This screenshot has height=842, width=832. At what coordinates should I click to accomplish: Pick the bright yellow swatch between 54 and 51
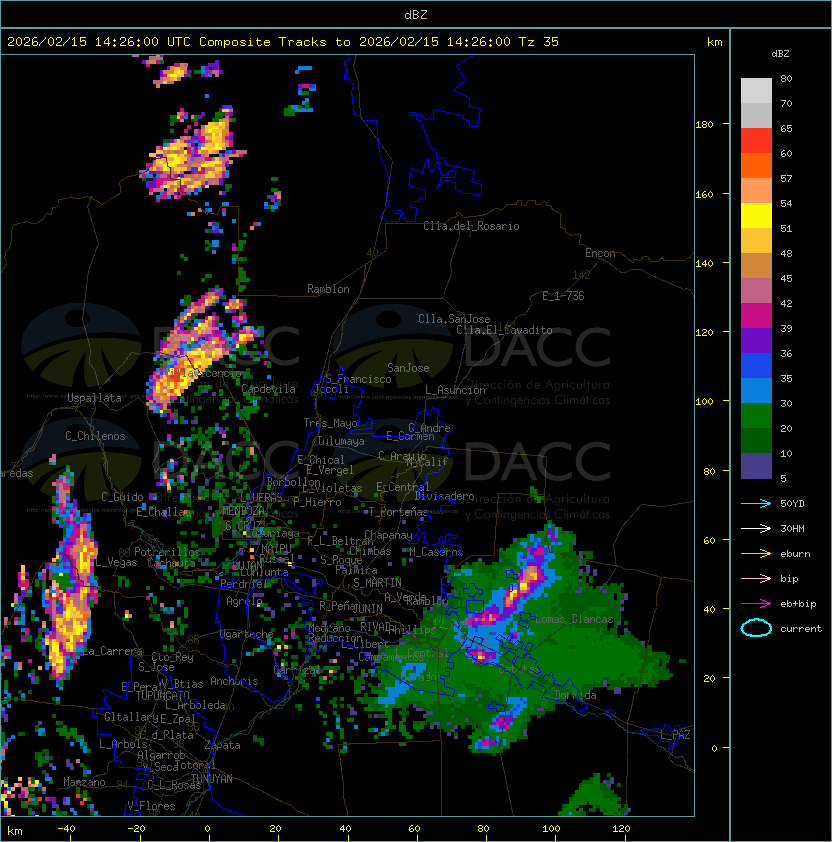tap(756, 215)
